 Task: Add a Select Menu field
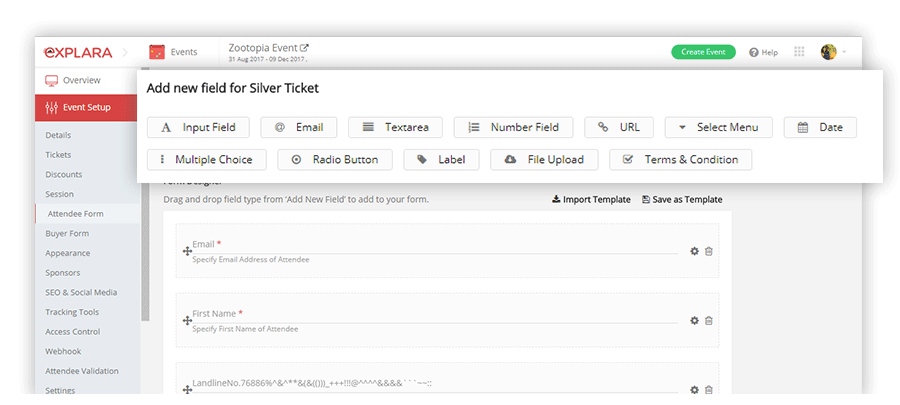tap(719, 127)
